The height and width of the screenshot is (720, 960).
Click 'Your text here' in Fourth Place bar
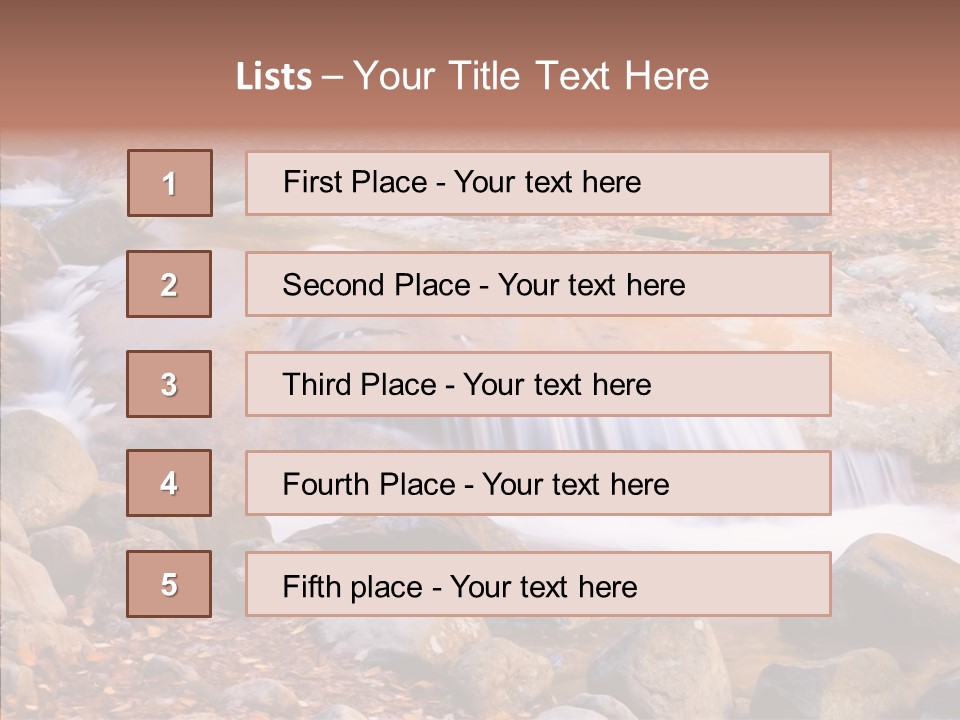[575, 485]
